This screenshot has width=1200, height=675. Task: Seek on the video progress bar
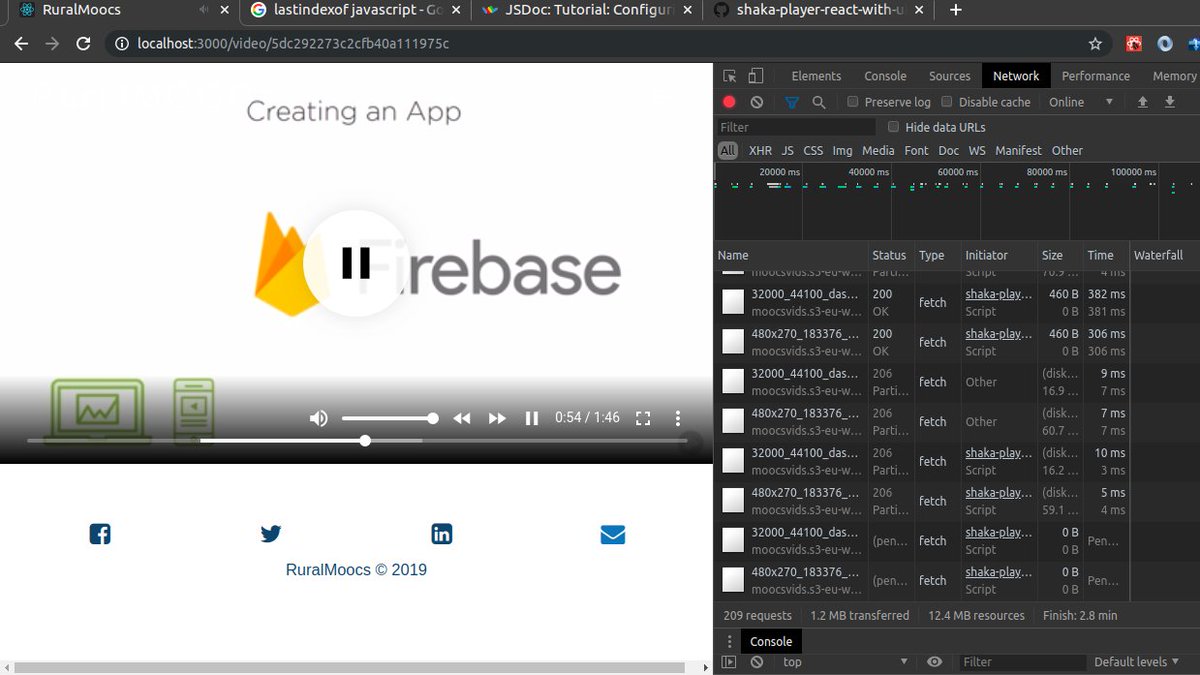357,440
